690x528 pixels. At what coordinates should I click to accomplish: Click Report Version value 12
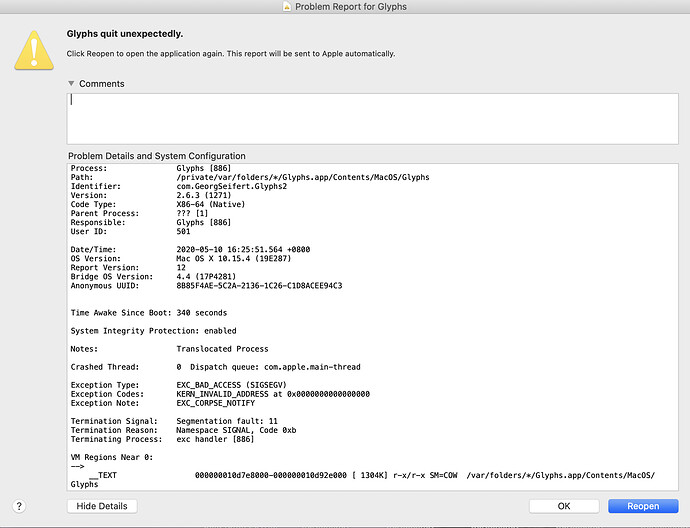pyautogui.click(x=181, y=268)
